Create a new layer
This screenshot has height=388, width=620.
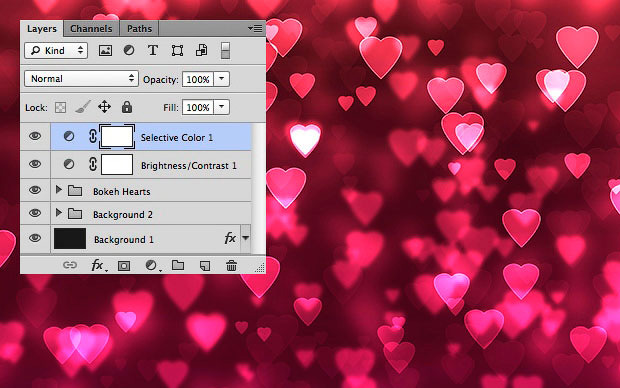(205, 266)
